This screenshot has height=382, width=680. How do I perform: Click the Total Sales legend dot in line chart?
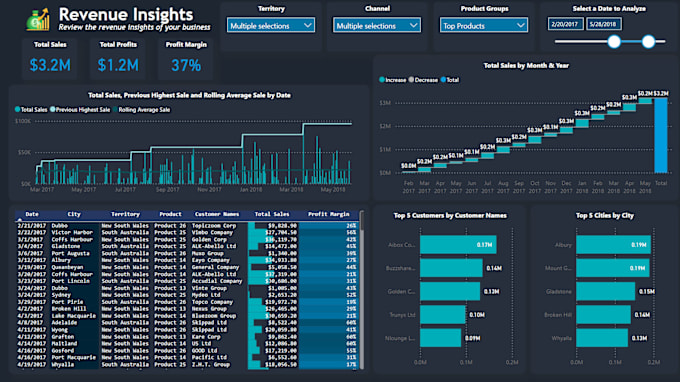pos(18,110)
